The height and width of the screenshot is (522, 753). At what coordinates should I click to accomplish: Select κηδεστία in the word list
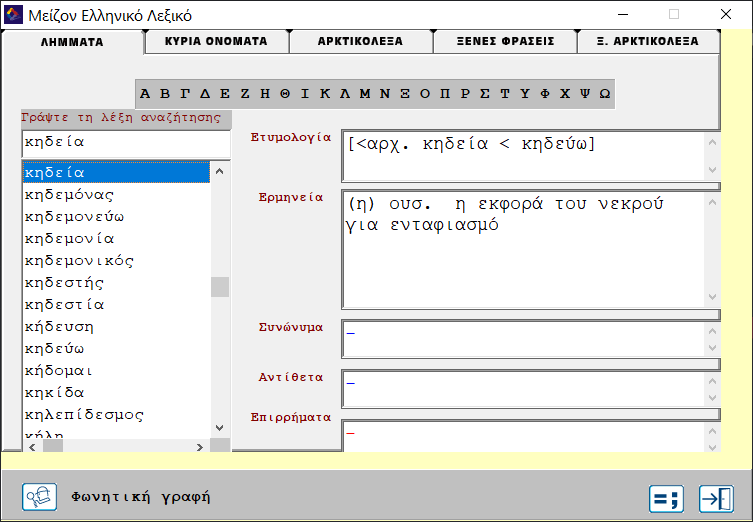click(116, 305)
